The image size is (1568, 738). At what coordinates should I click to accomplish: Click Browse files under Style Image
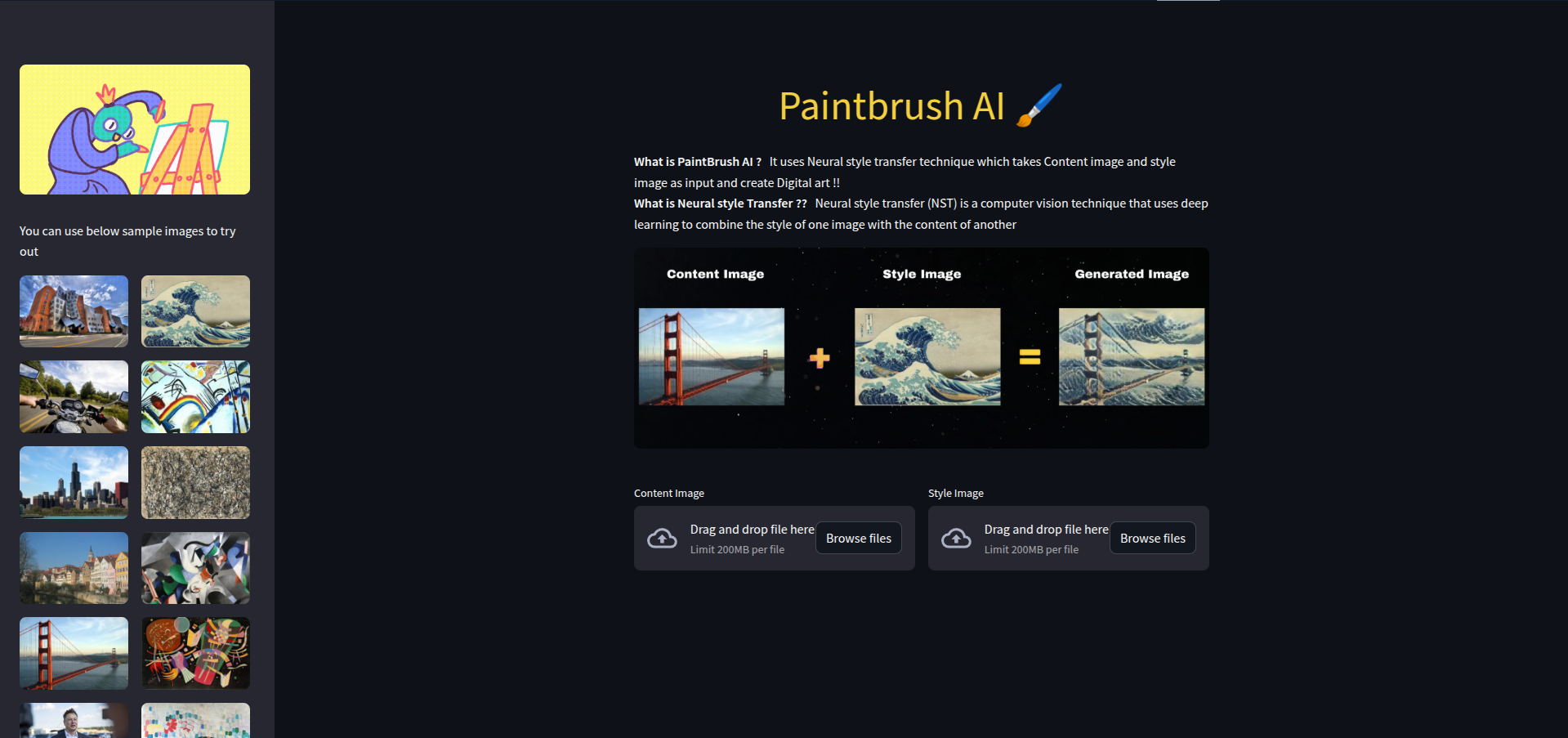click(1153, 538)
